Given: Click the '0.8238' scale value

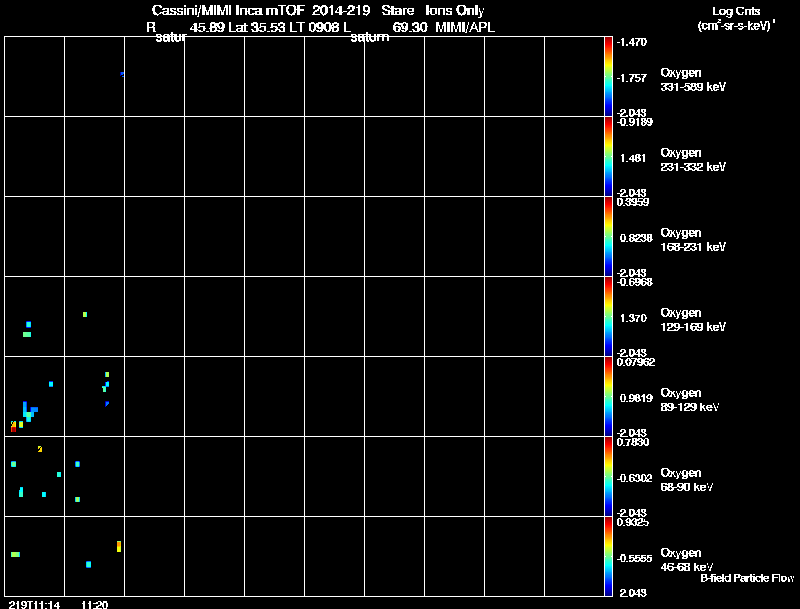Looking at the screenshot, I should click(636, 238).
